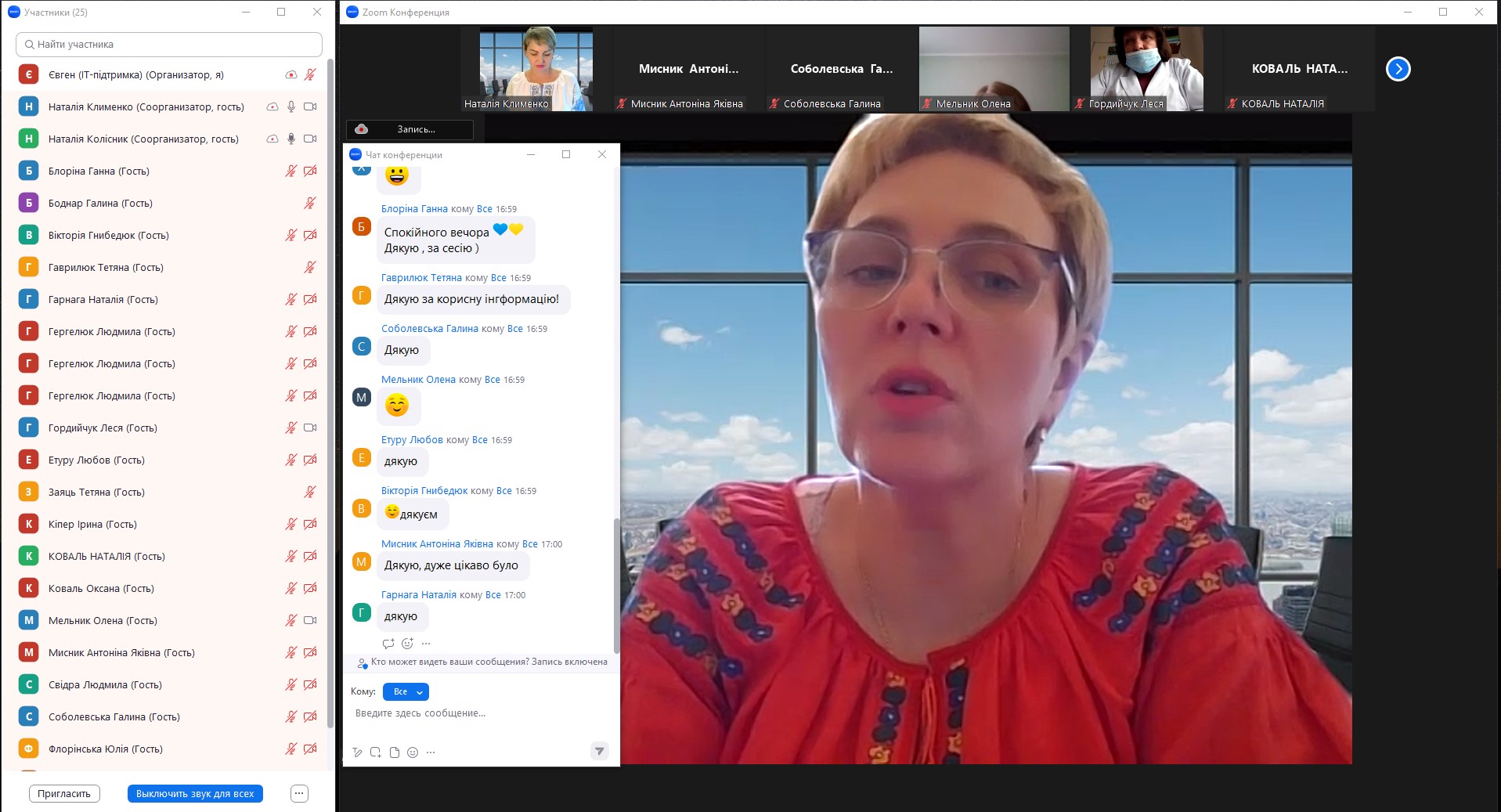Screen dimensions: 1501x812
Task: Select Гордійчук Леся in participants list
Action: point(103,428)
